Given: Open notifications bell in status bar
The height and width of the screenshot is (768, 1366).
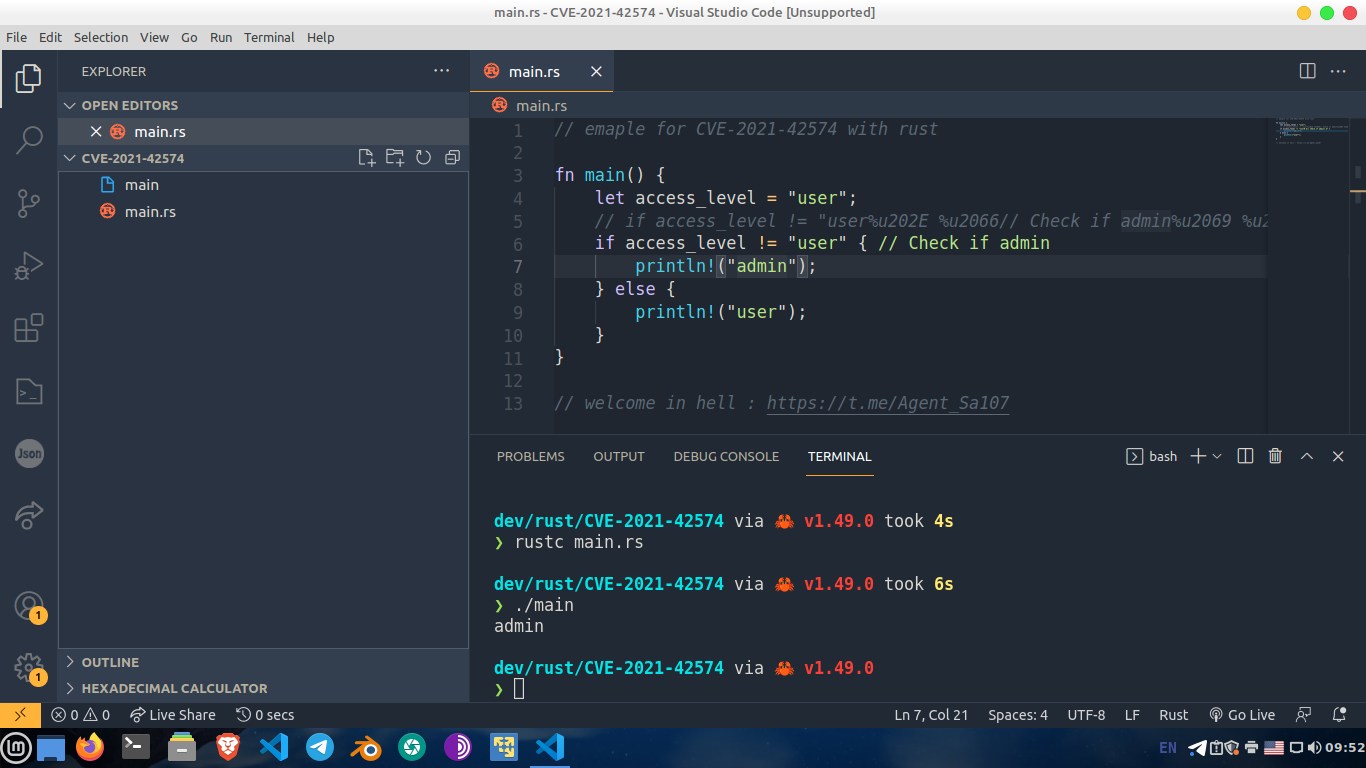Looking at the screenshot, I should [1339, 715].
